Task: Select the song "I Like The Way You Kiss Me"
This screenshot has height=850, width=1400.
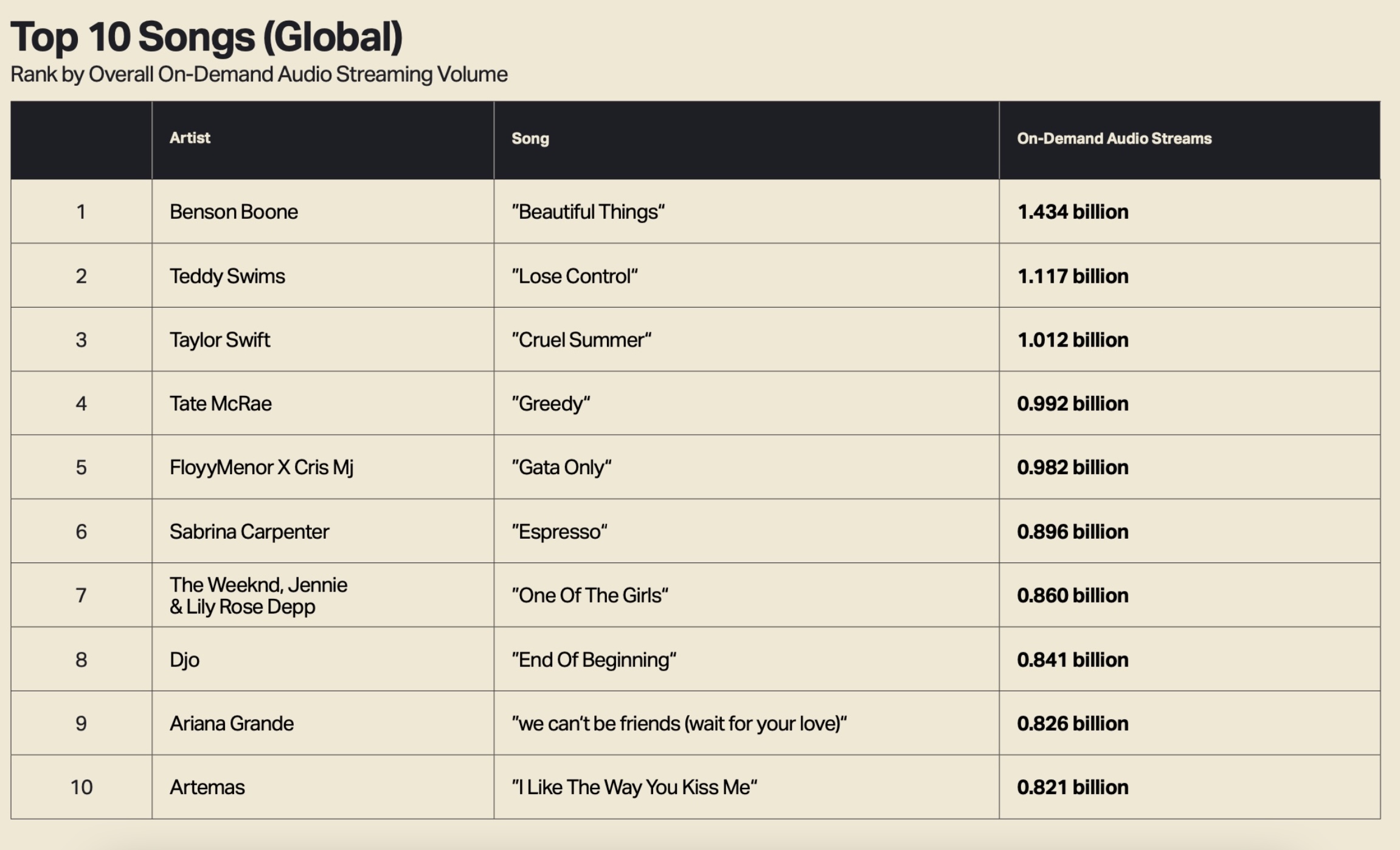Action: 634,787
